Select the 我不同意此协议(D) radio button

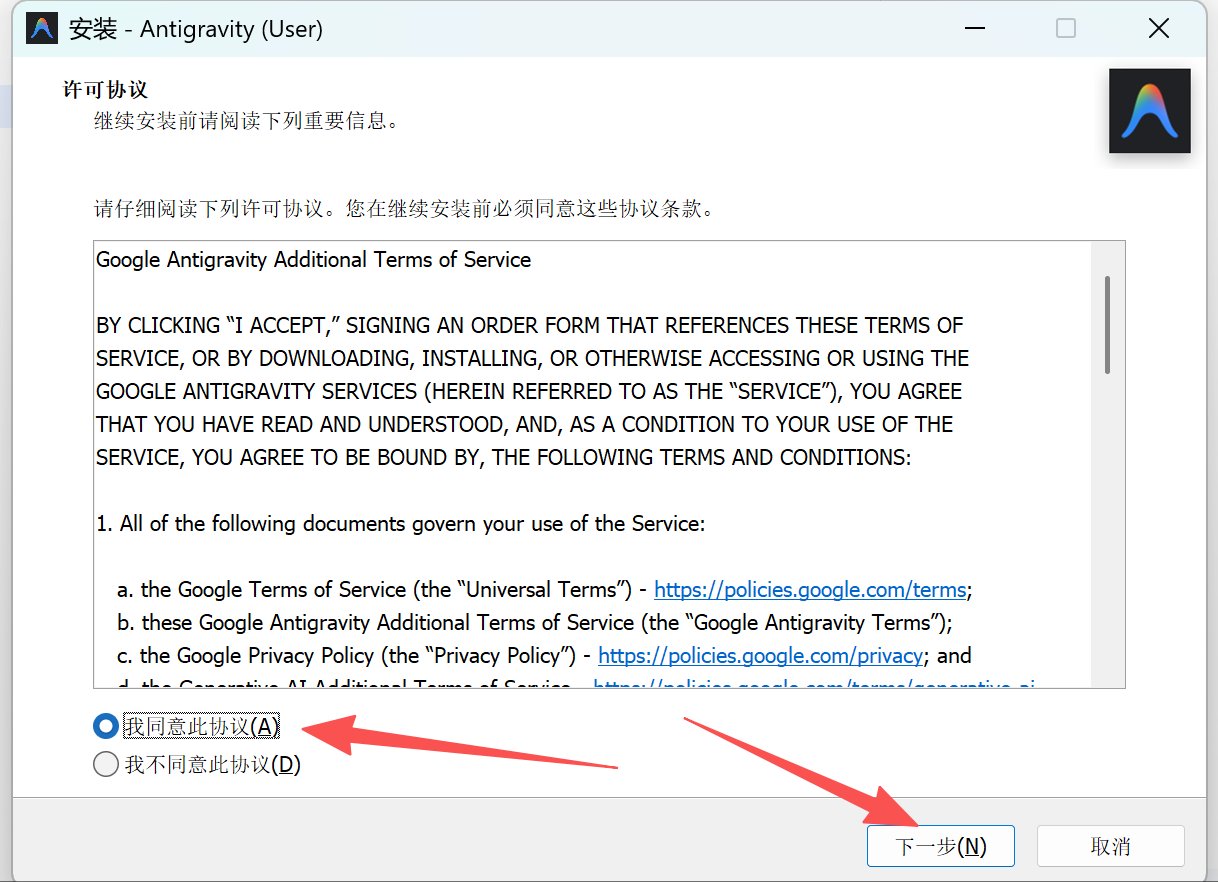105,765
